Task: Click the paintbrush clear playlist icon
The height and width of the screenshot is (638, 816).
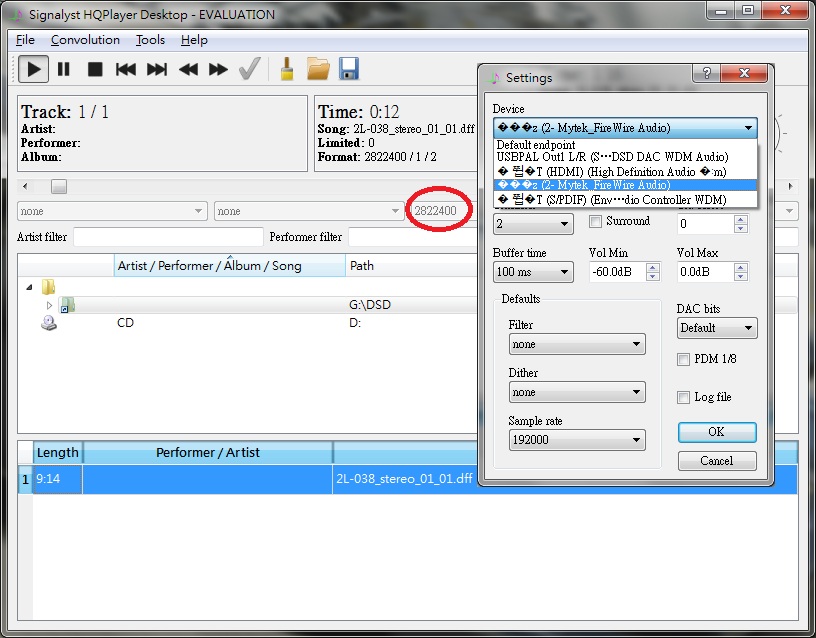Action: pos(287,69)
